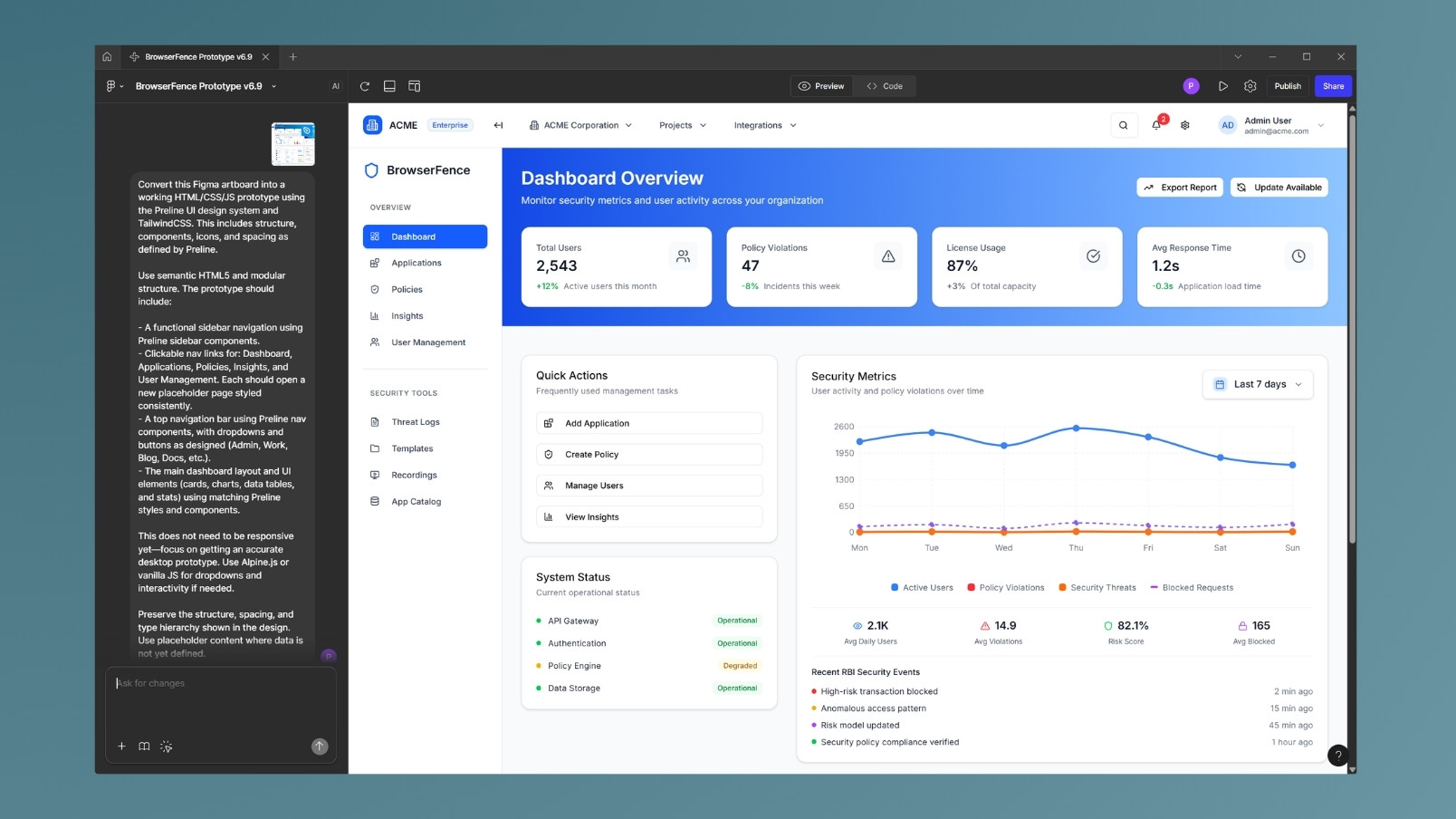
Task: Open the dashboard search icon
Action: (x=1123, y=125)
